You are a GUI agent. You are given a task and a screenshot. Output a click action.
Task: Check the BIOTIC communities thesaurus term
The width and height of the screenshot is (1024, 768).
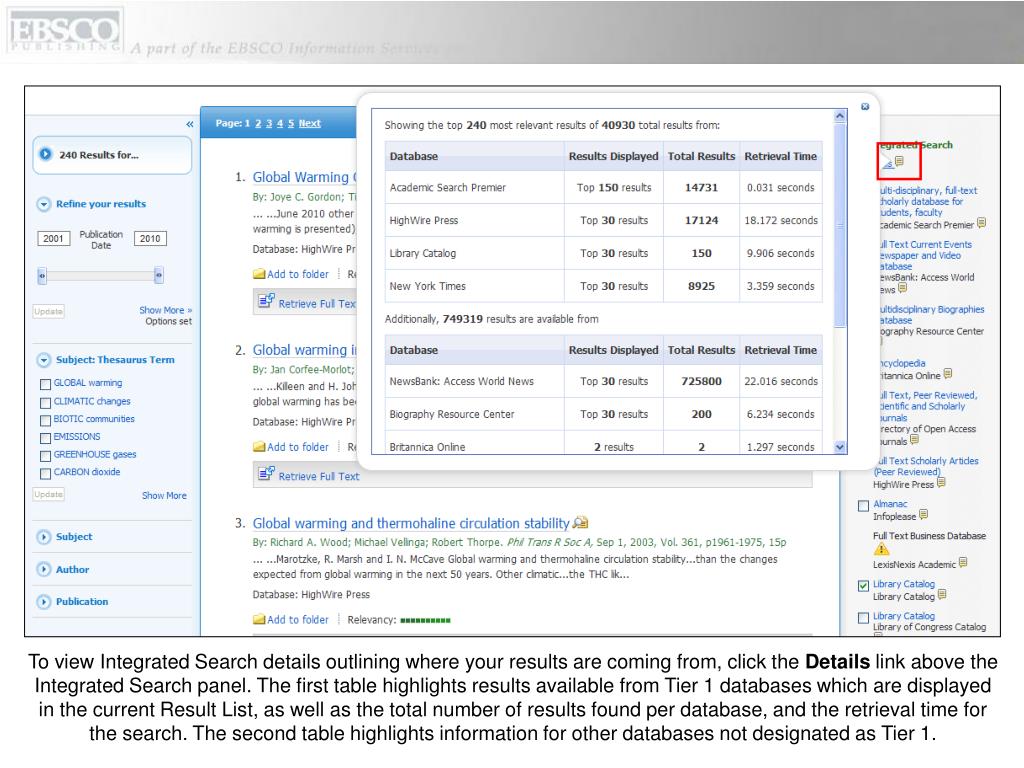(46, 420)
